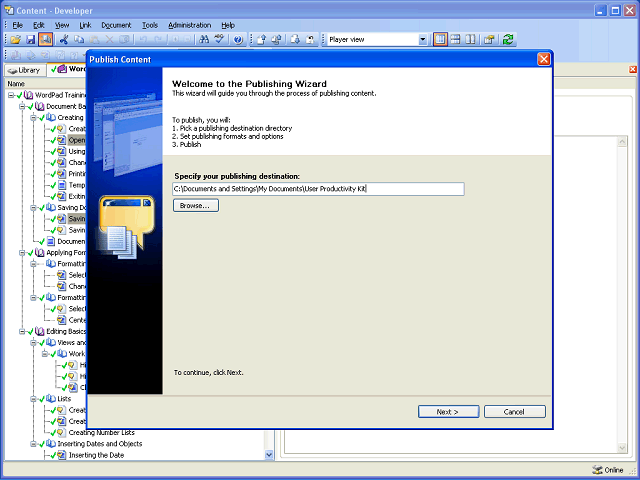This screenshot has width=640, height=480.
Task: Click the Save disk icon
Action: [x=31, y=40]
